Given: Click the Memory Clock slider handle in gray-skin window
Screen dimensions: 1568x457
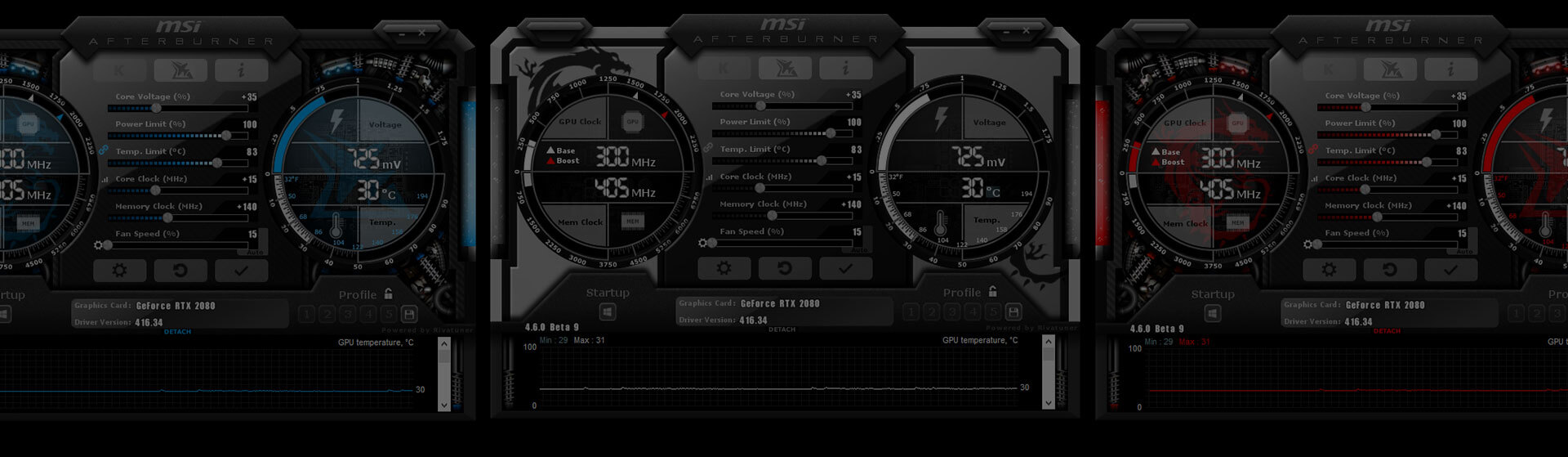Looking at the screenshot, I should pos(772,216).
